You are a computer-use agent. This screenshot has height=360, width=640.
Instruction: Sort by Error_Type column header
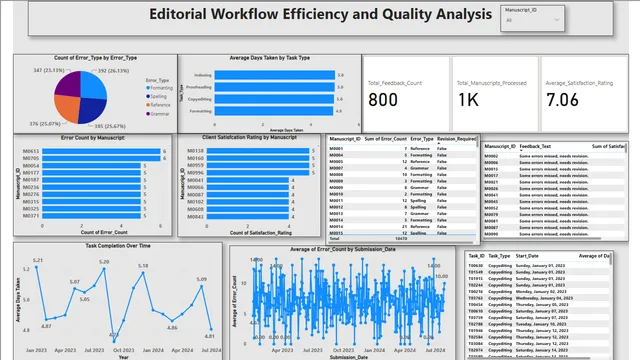click(x=422, y=139)
